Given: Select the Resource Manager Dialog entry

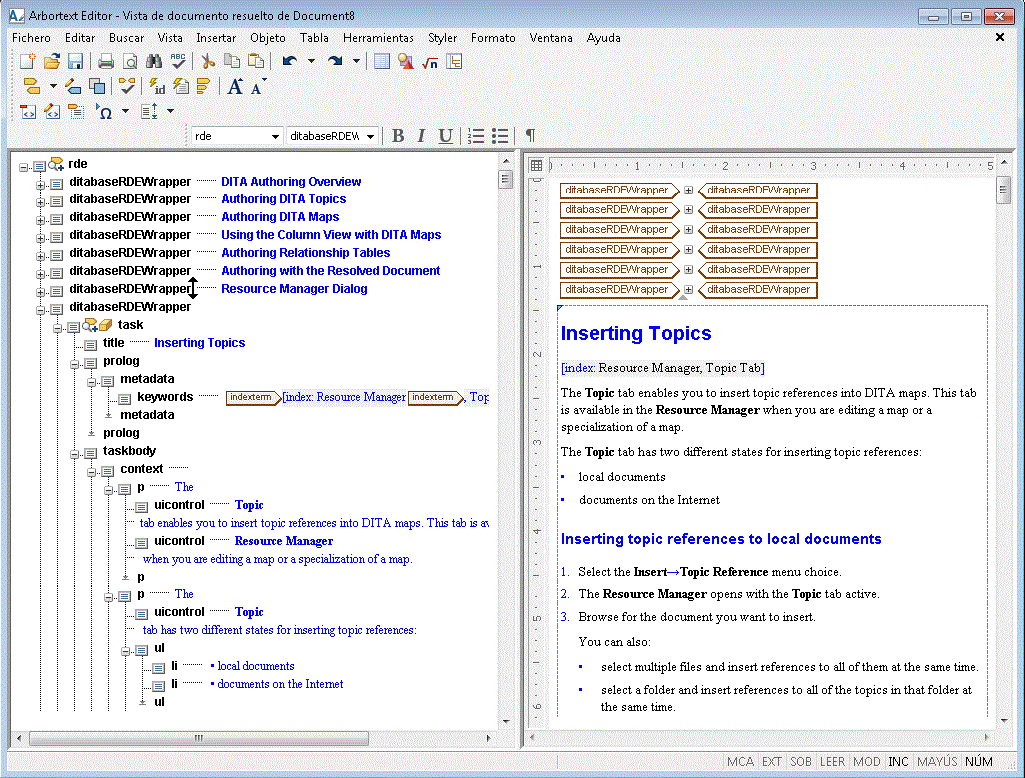Looking at the screenshot, I should click(294, 289).
